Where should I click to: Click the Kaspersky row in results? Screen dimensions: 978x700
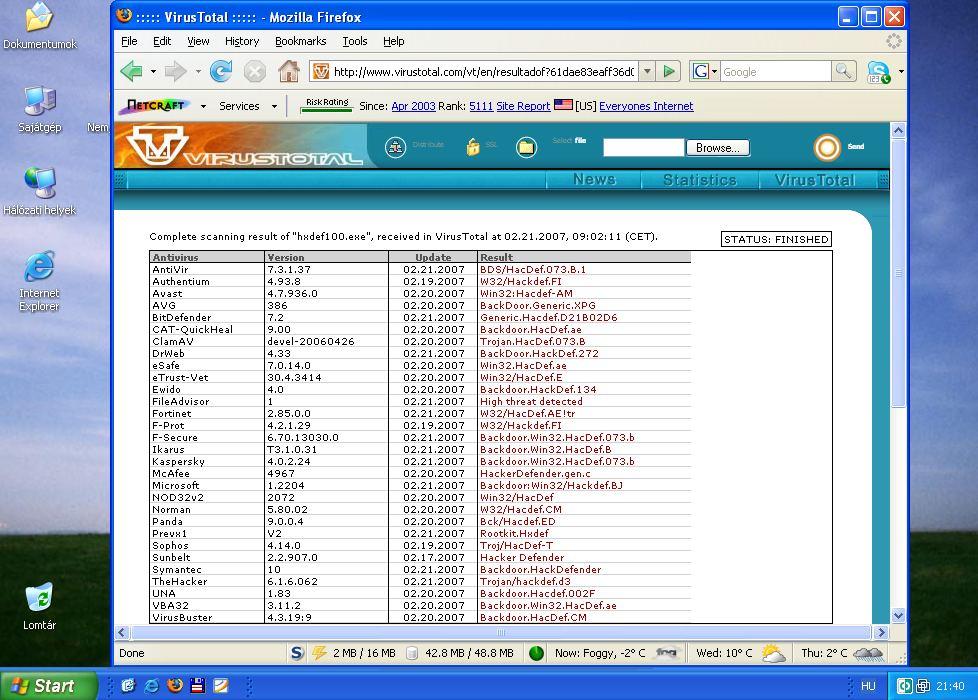pyautogui.click(x=420, y=462)
